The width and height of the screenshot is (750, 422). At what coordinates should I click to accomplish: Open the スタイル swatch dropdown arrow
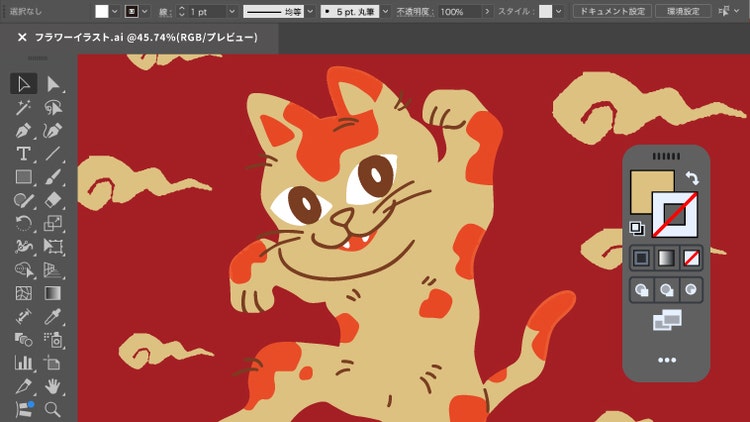(558, 11)
